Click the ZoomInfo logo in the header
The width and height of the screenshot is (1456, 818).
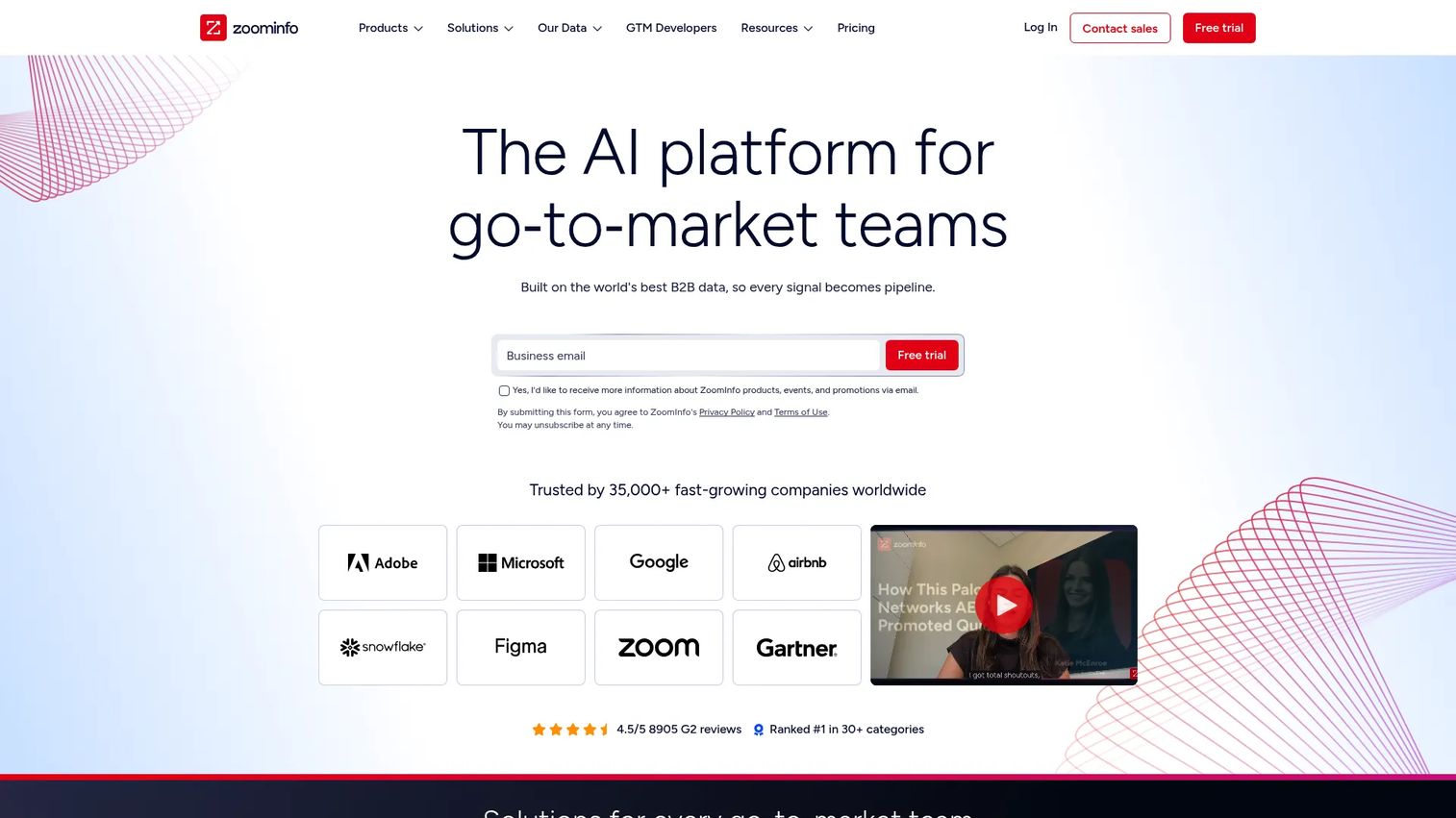coord(249,28)
